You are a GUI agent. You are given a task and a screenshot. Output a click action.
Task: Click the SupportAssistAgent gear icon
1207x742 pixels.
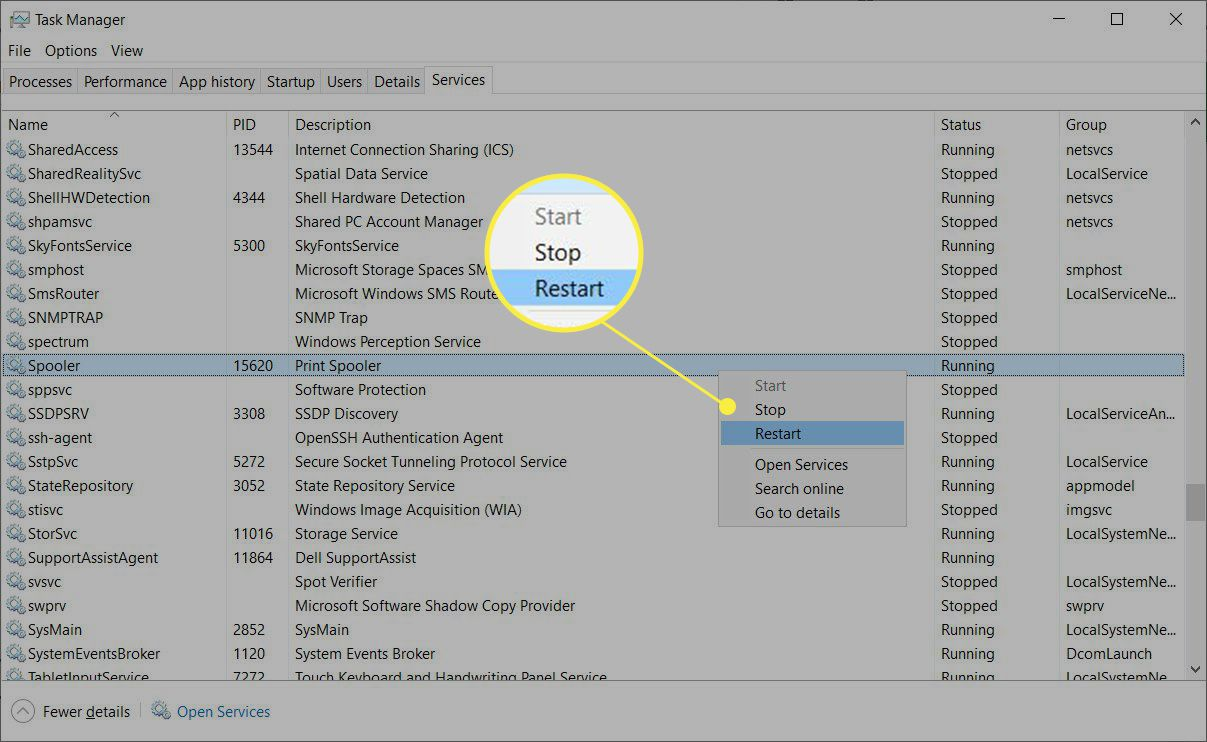[x=15, y=558]
